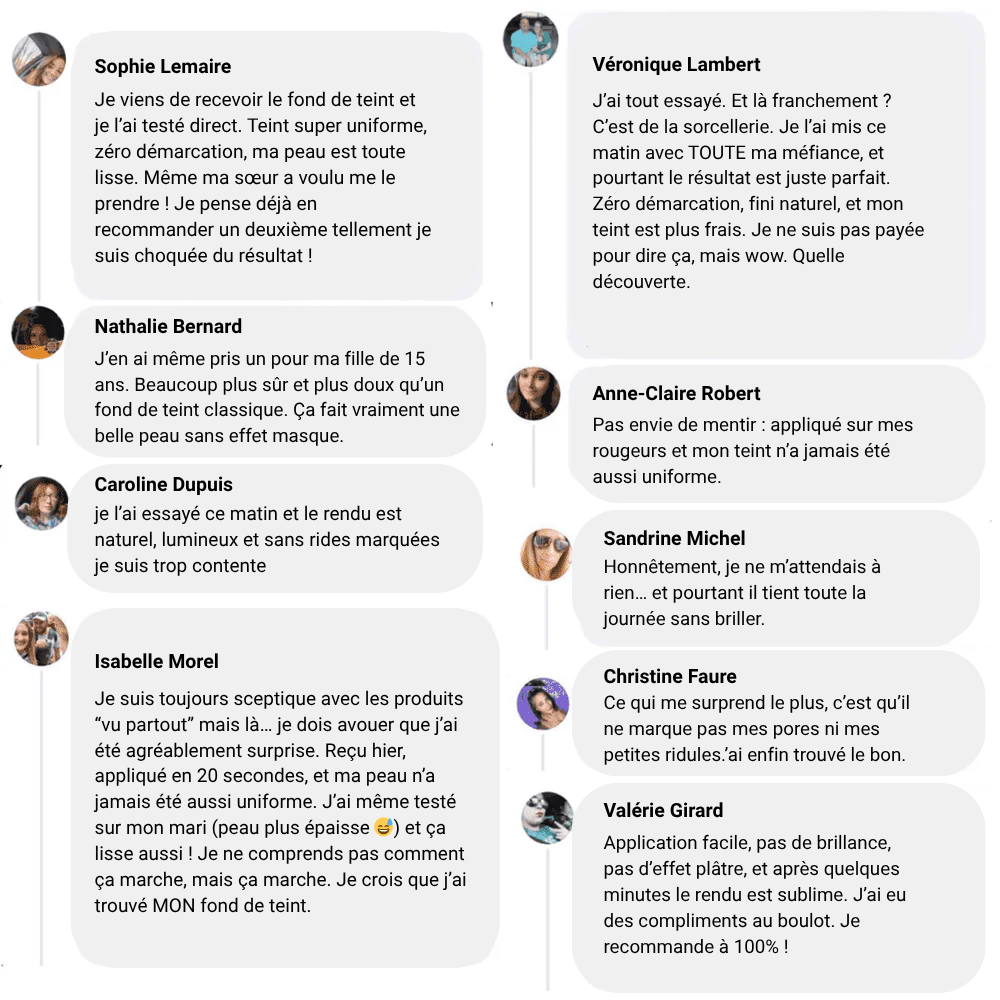
Task: Open Nathalie Bernard's avatar photo
Action: pos(38,332)
